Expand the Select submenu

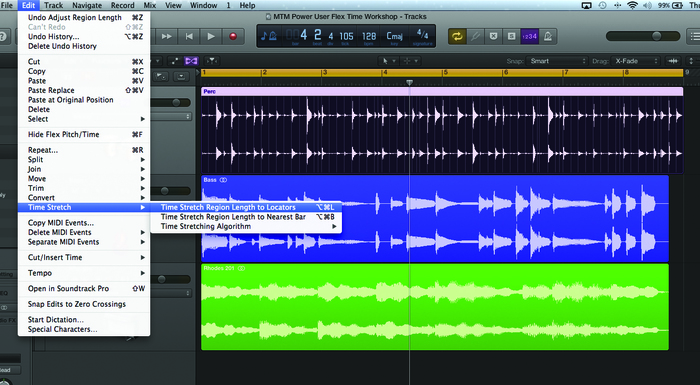[84, 119]
